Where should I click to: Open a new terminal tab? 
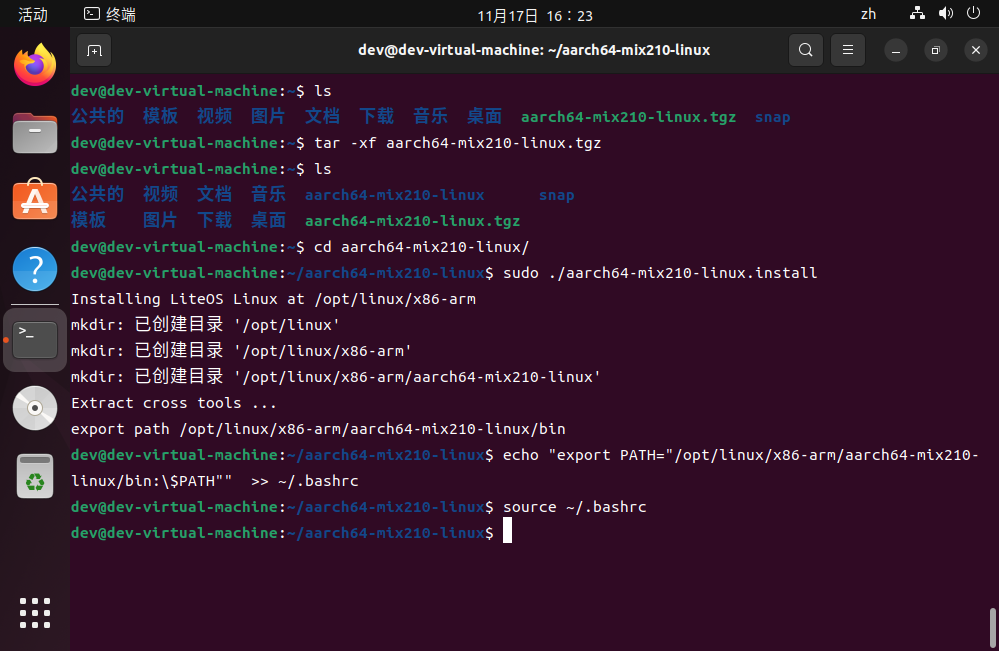point(93,50)
